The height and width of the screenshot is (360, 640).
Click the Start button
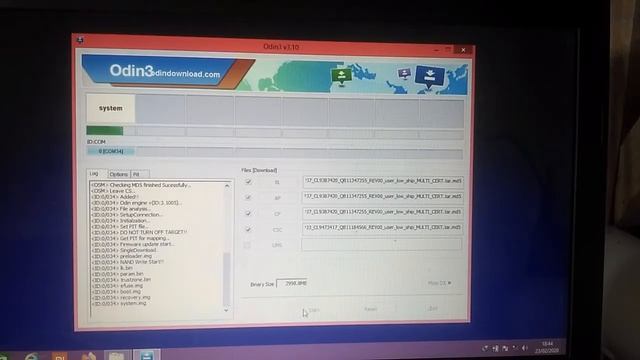tap(313, 310)
